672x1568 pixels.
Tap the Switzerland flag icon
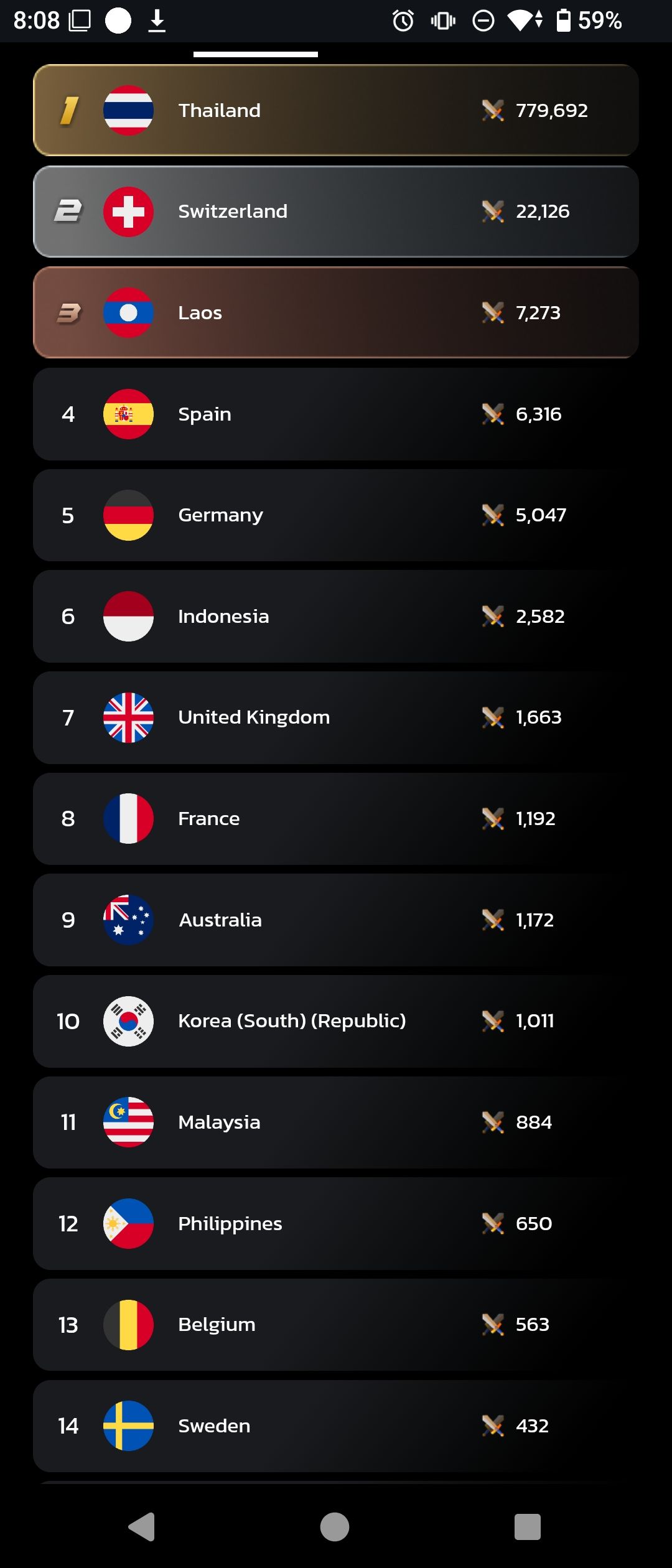[x=128, y=212]
